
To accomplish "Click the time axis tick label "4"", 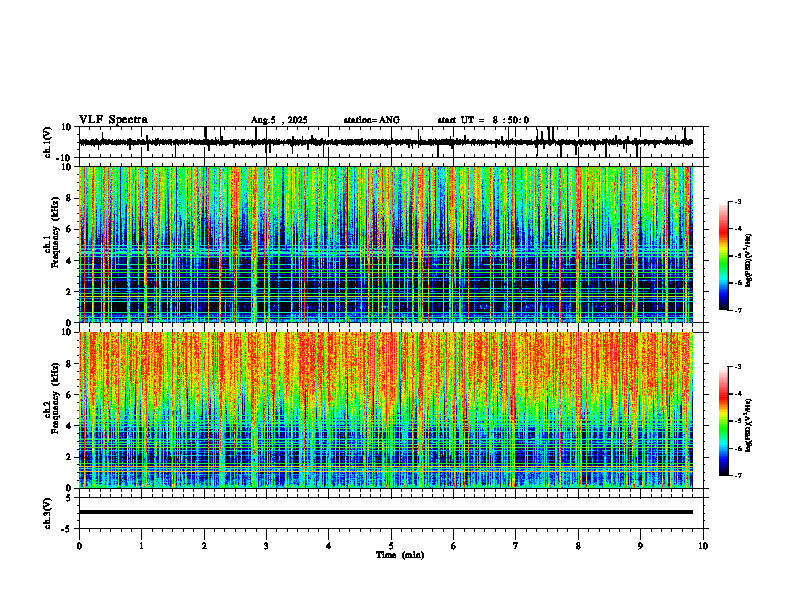I will (329, 546).
